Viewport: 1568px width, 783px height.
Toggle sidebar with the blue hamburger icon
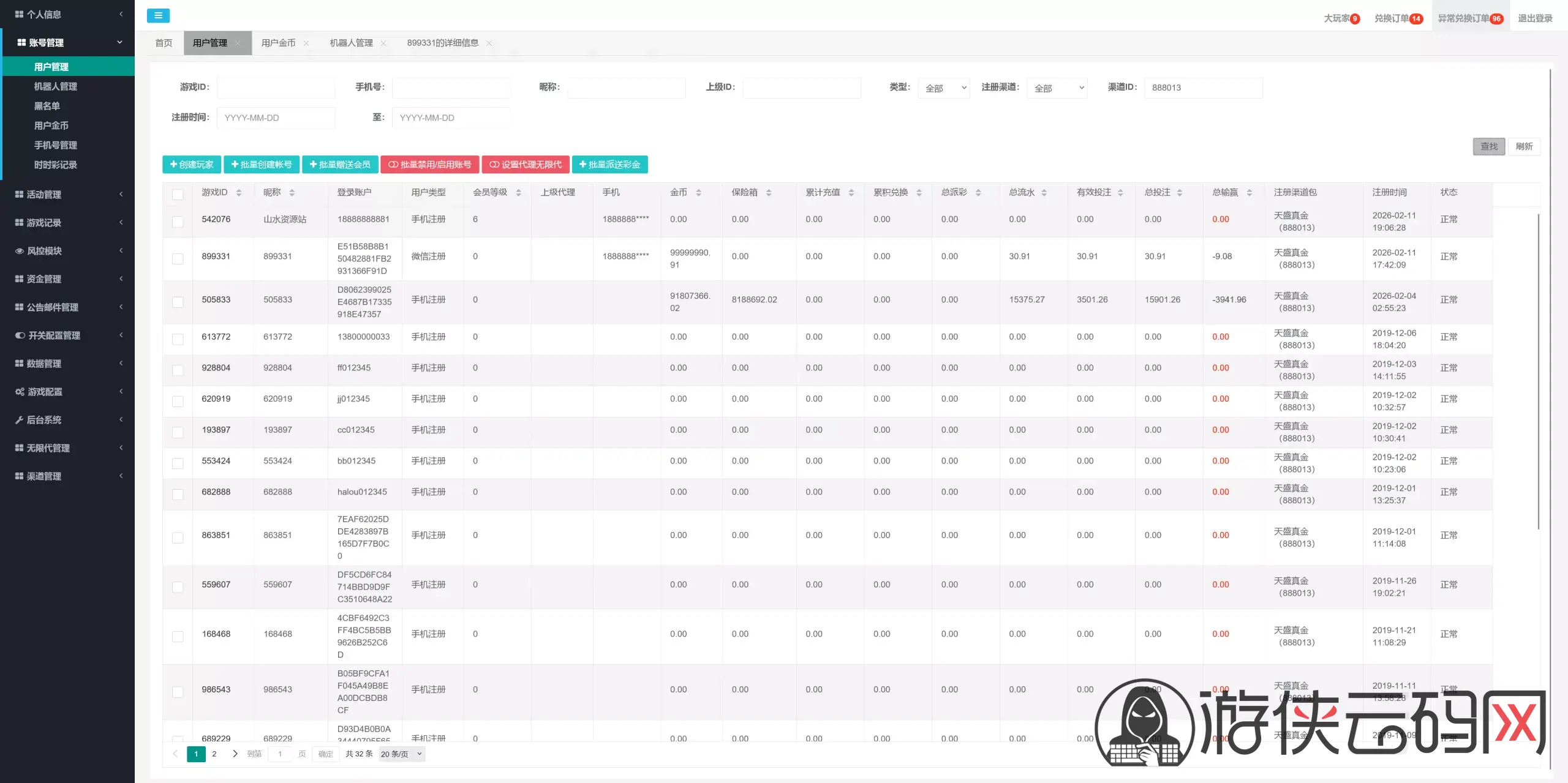pyautogui.click(x=158, y=16)
